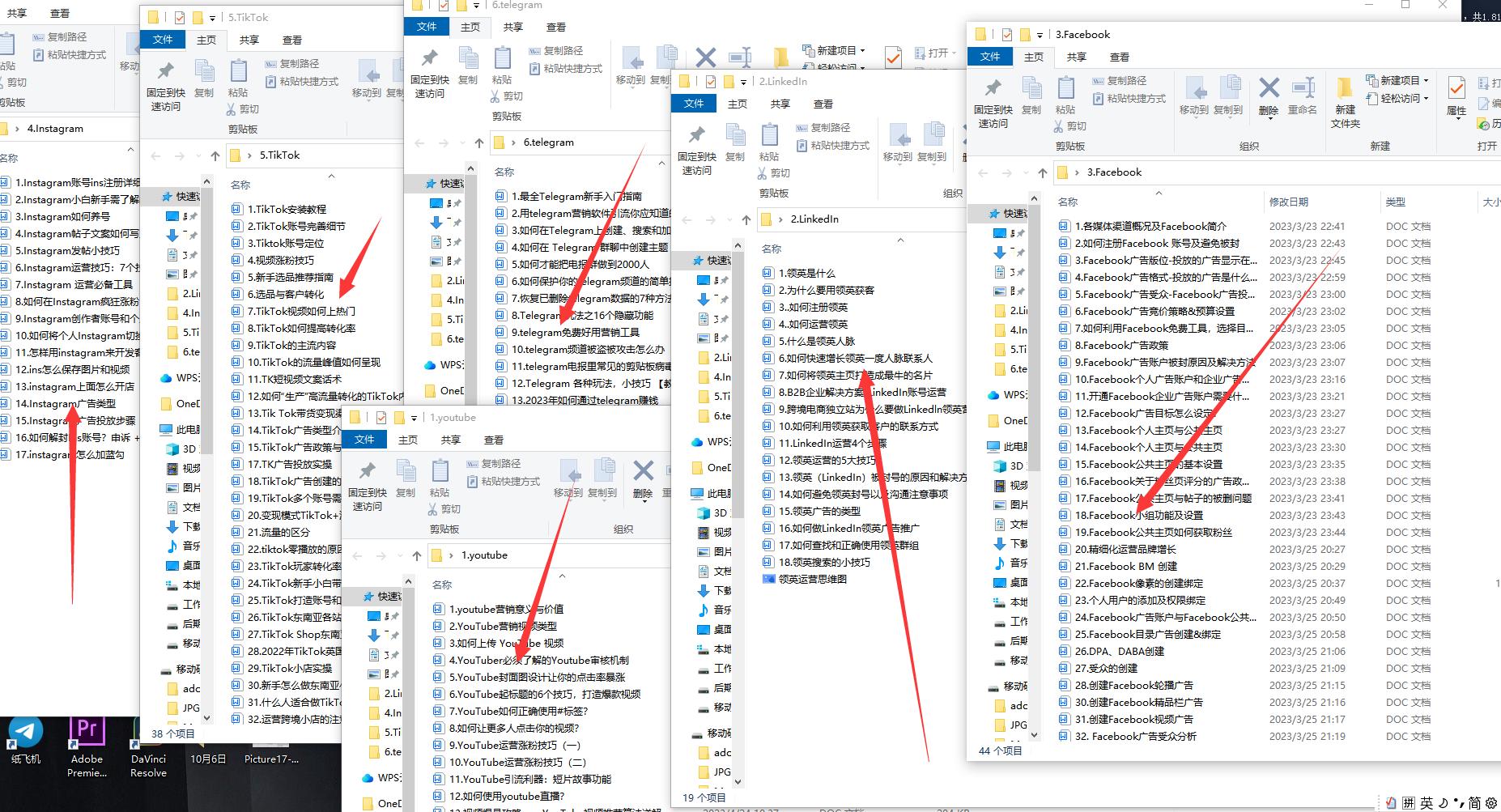Open the DaVinci Resolve desktop shortcut
1501x812 pixels.
tap(148, 747)
